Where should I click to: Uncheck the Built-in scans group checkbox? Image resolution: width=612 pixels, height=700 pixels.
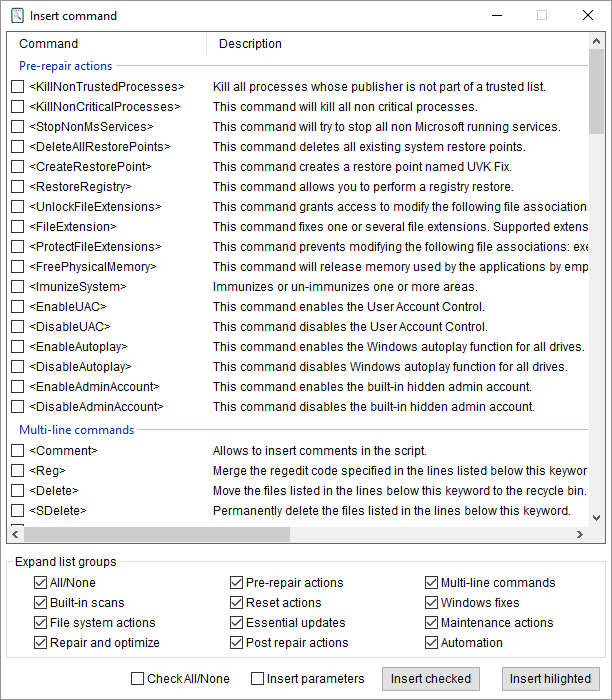click(40, 603)
